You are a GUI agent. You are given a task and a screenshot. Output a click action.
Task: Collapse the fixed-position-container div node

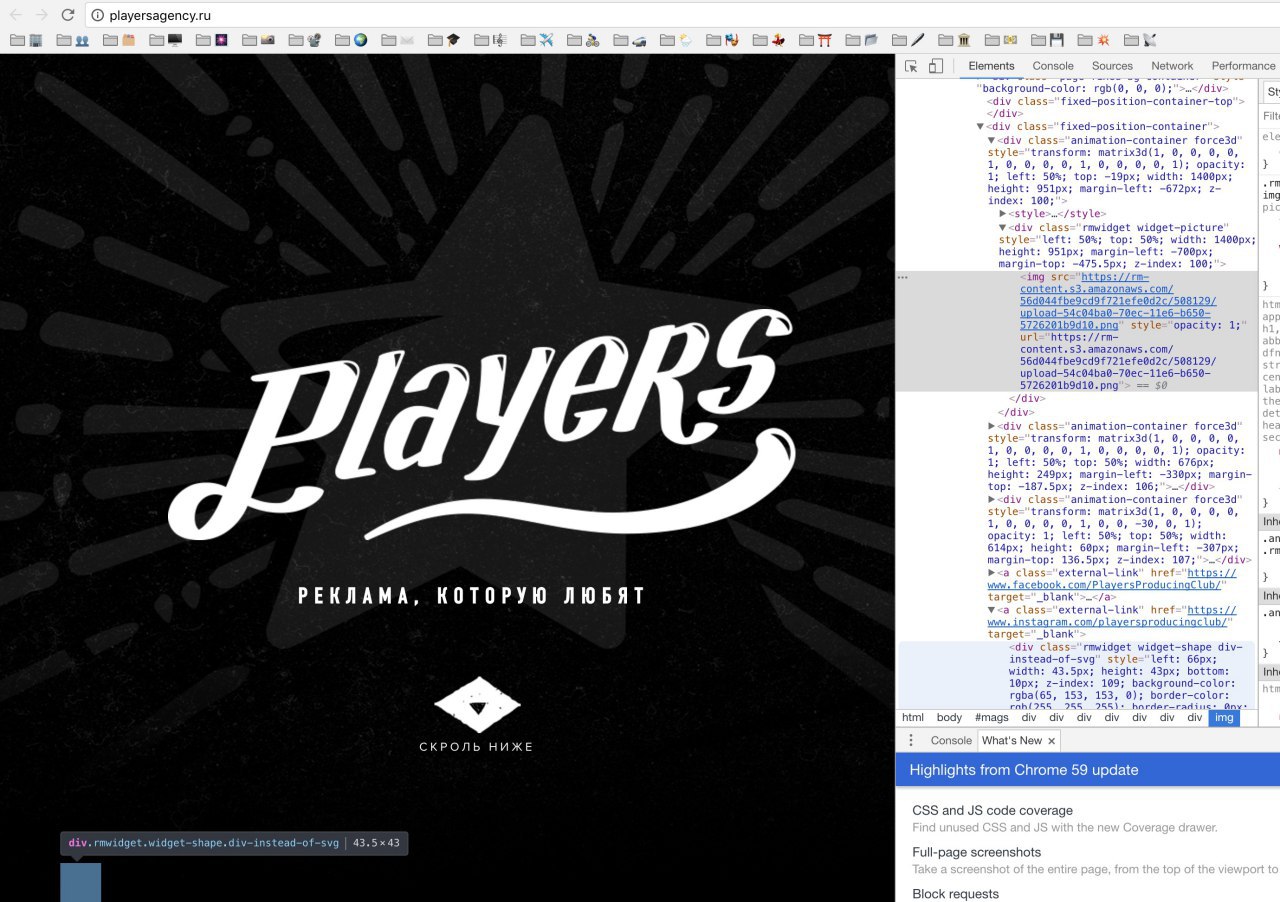click(x=980, y=127)
